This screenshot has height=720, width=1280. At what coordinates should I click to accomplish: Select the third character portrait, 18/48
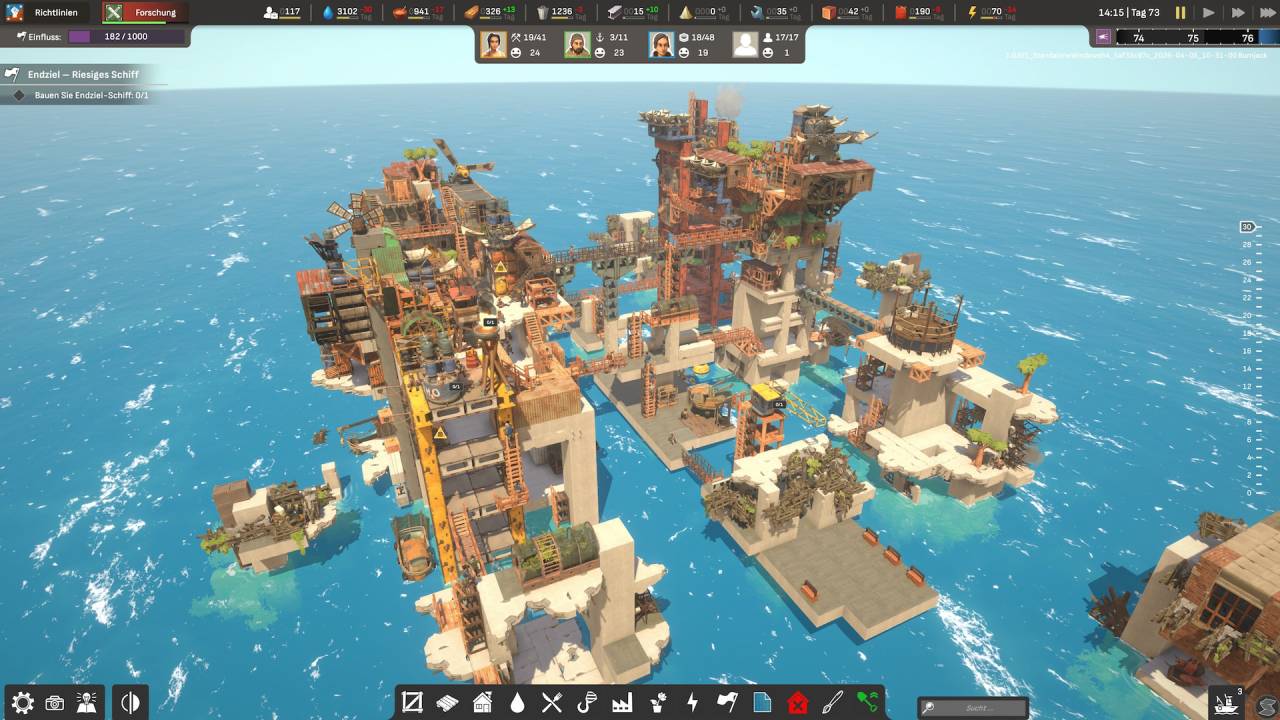[661, 44]
